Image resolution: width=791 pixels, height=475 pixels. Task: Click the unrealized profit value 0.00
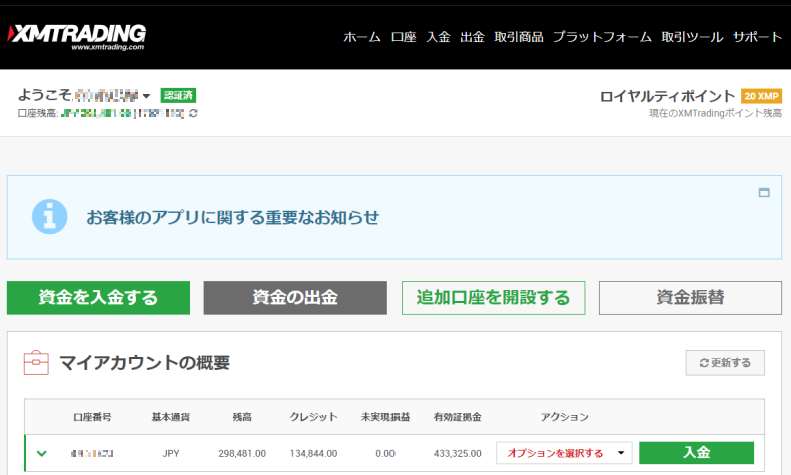(x=385, y=453)
